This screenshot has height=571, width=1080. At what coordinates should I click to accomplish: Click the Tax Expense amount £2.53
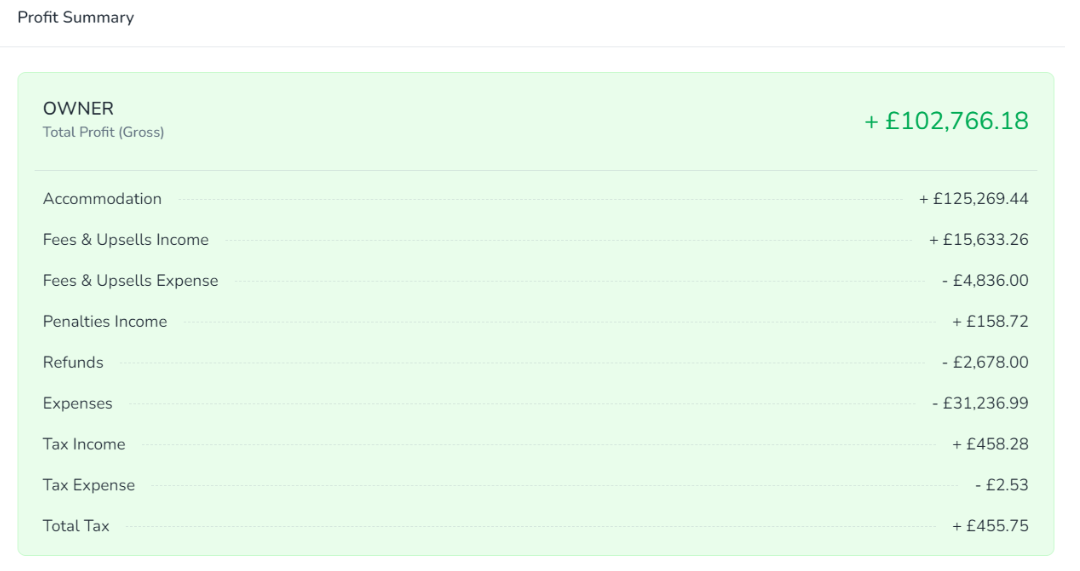[x=1001, y=486]
